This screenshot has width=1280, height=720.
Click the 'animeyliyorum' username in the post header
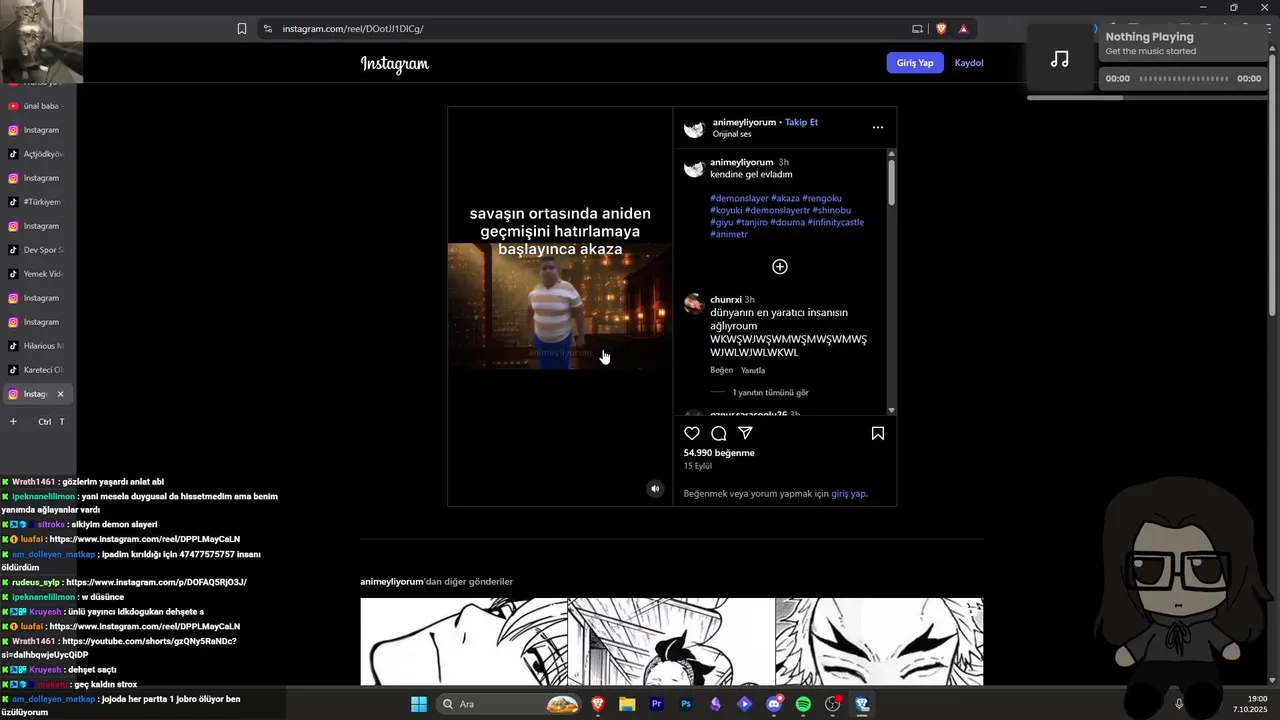(x=744, y=122)
